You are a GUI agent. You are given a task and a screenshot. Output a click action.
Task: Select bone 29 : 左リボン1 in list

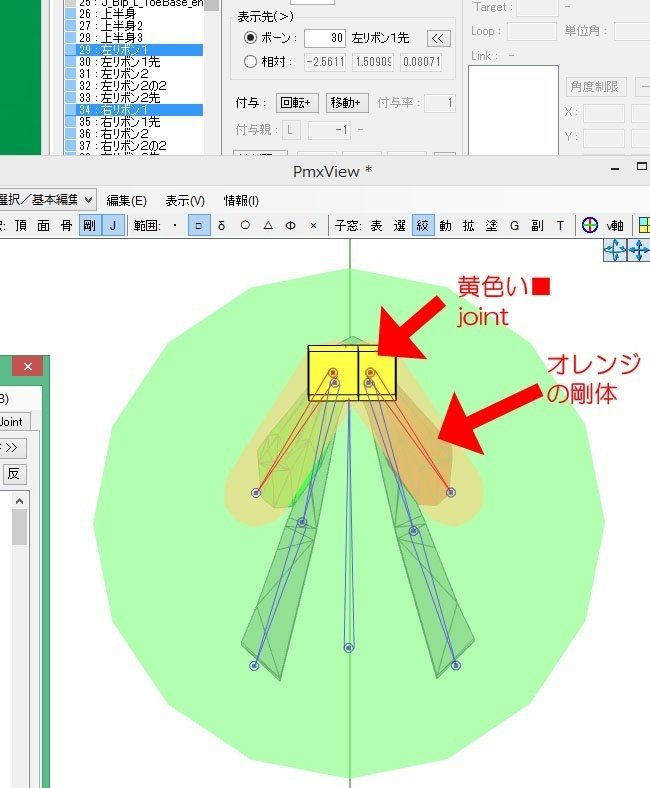(134, 50)
